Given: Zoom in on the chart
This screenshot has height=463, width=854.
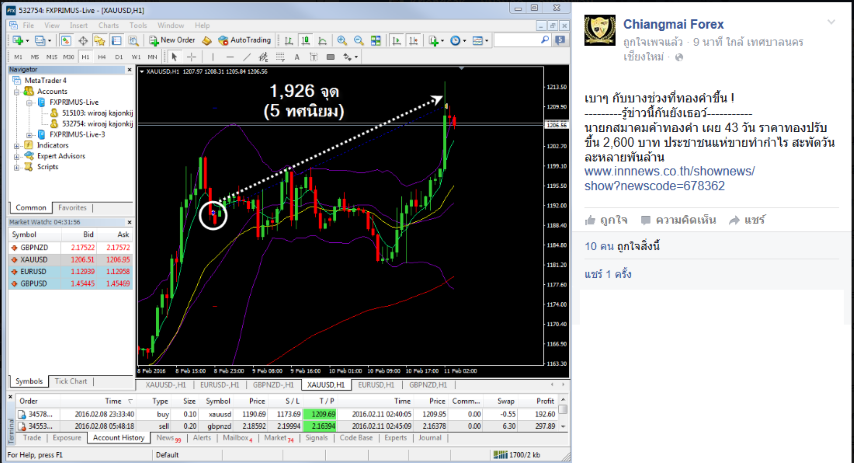Looking at the screenshot, I should click(341, 40).
